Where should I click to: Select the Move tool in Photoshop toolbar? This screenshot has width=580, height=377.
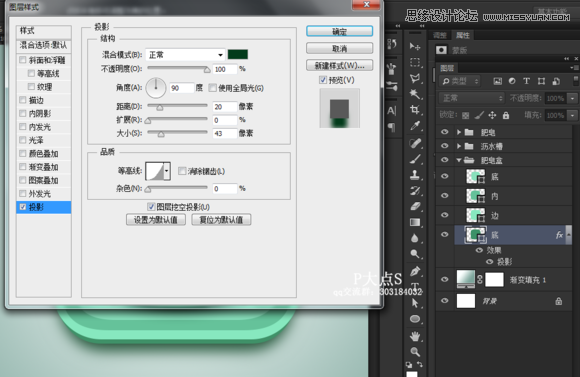pyautogui.click(x=415, y=46)
